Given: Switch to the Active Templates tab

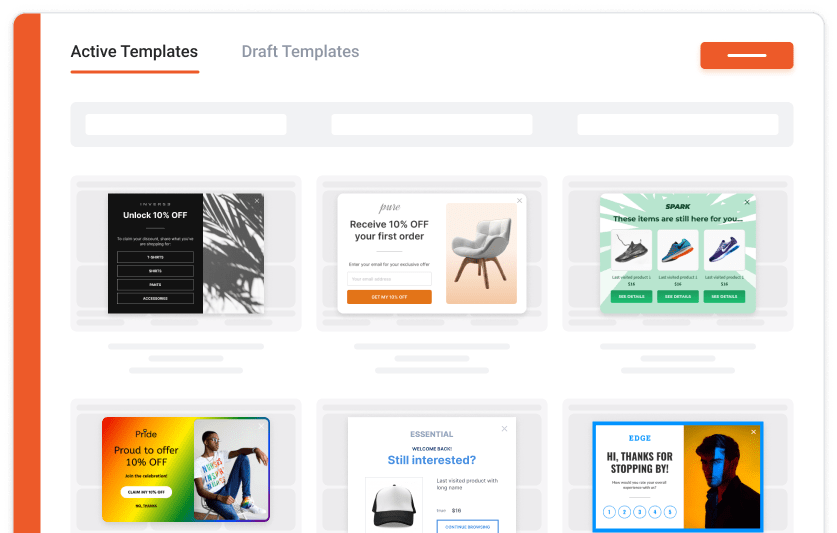Looking at the screenshot, I should click(x=134, y=52).
